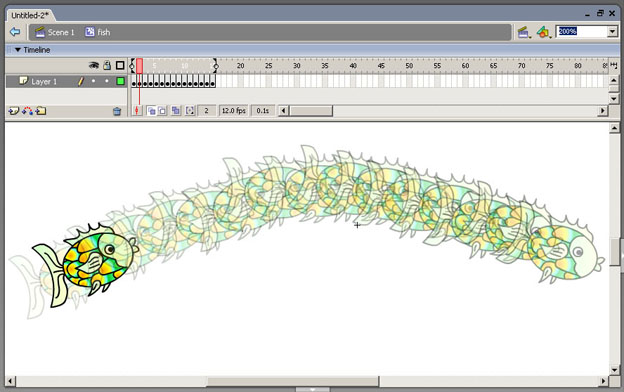Screen dimensions: 624x392
Task: Restore down the document window
Action: coord(600,14)
